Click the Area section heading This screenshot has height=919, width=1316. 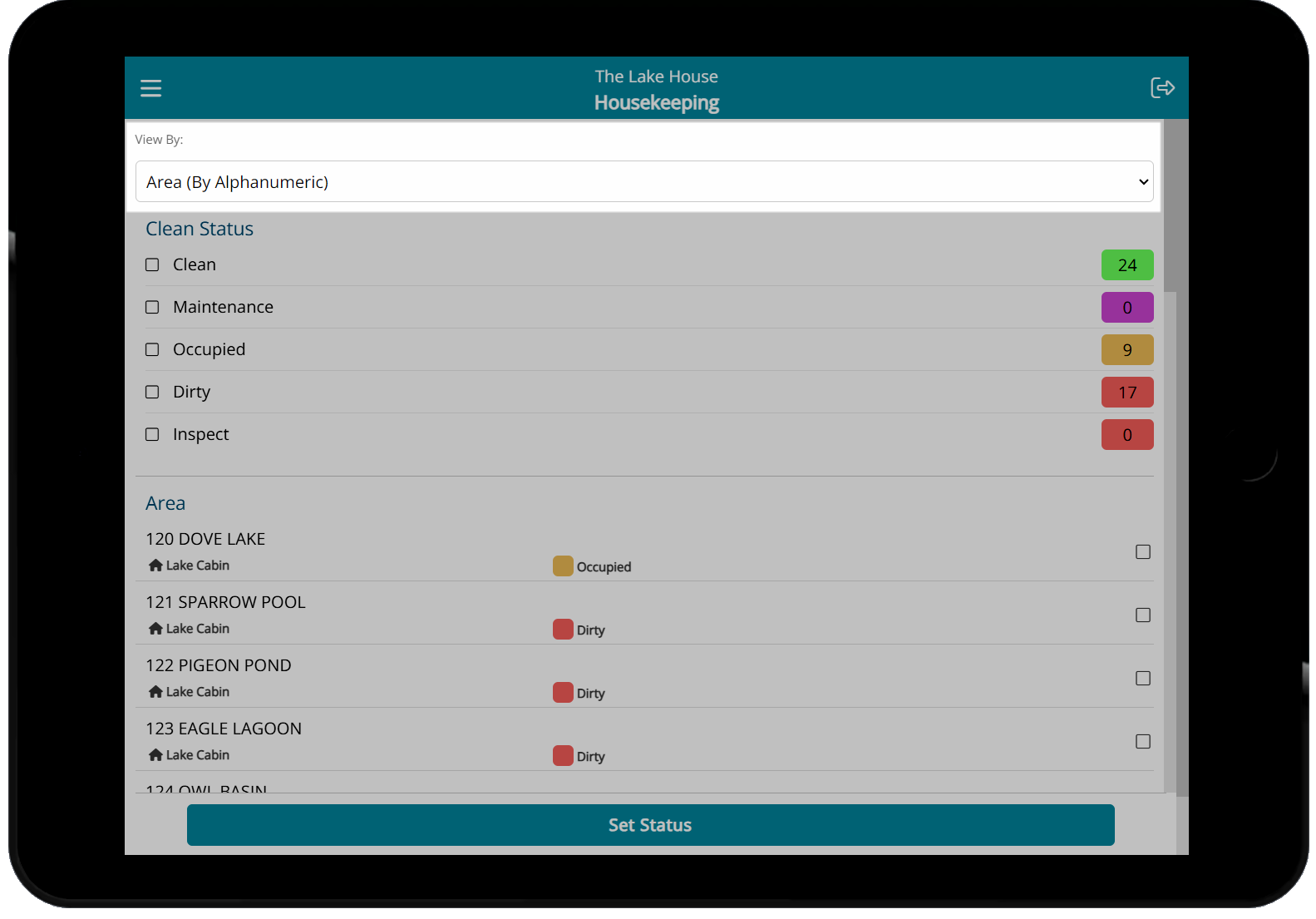coord(165,503)
